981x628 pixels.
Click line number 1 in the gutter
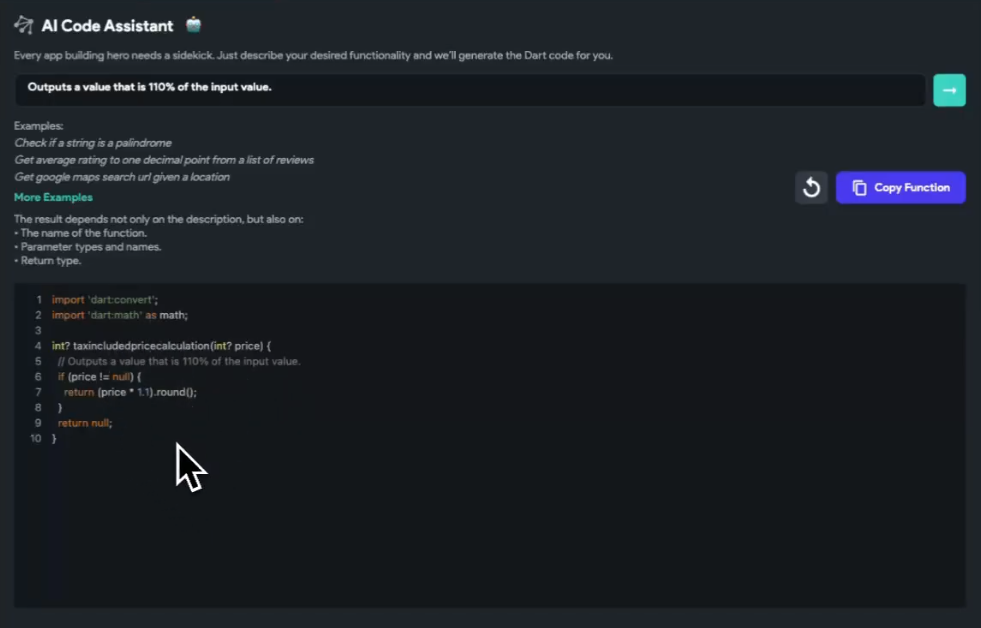pos(39,299)
